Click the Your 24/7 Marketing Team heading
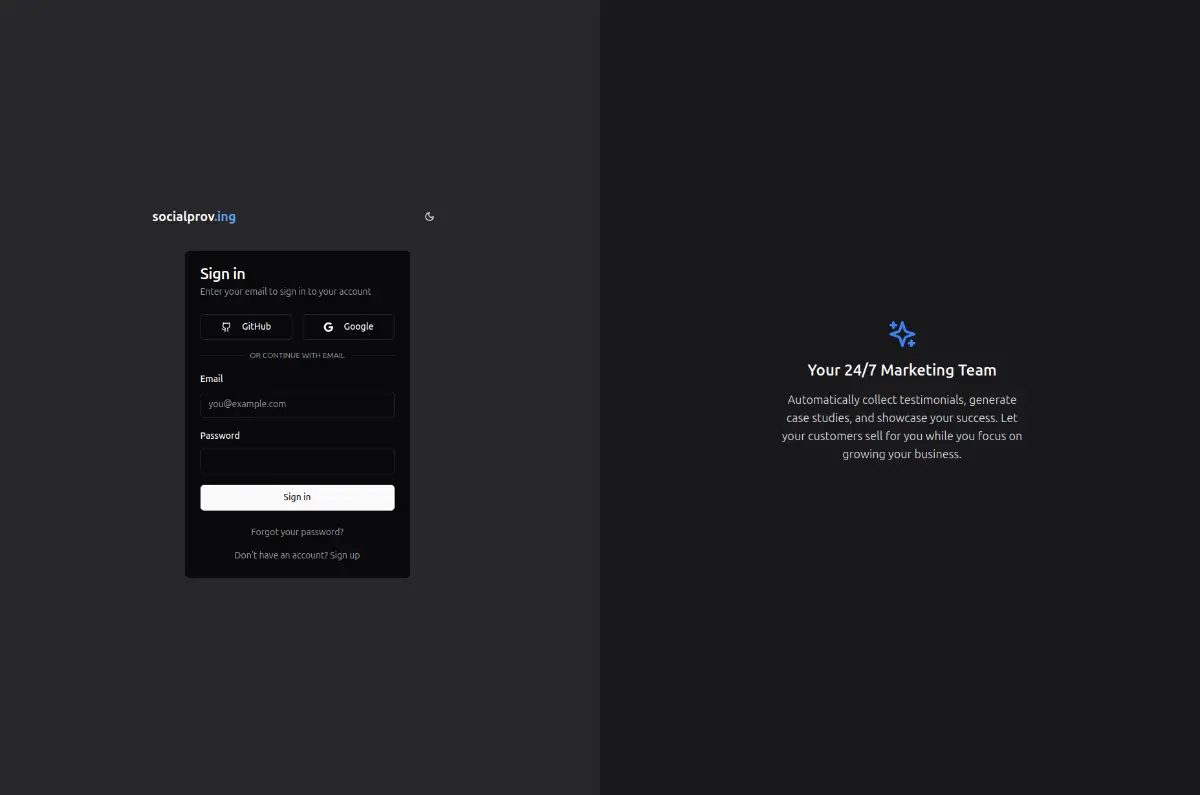The image size is (1200, 795). [x=902, y=370]
